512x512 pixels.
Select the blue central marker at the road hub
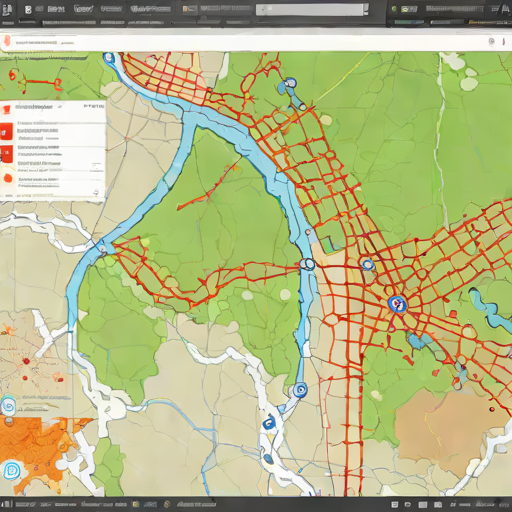(x=397, y=304)
